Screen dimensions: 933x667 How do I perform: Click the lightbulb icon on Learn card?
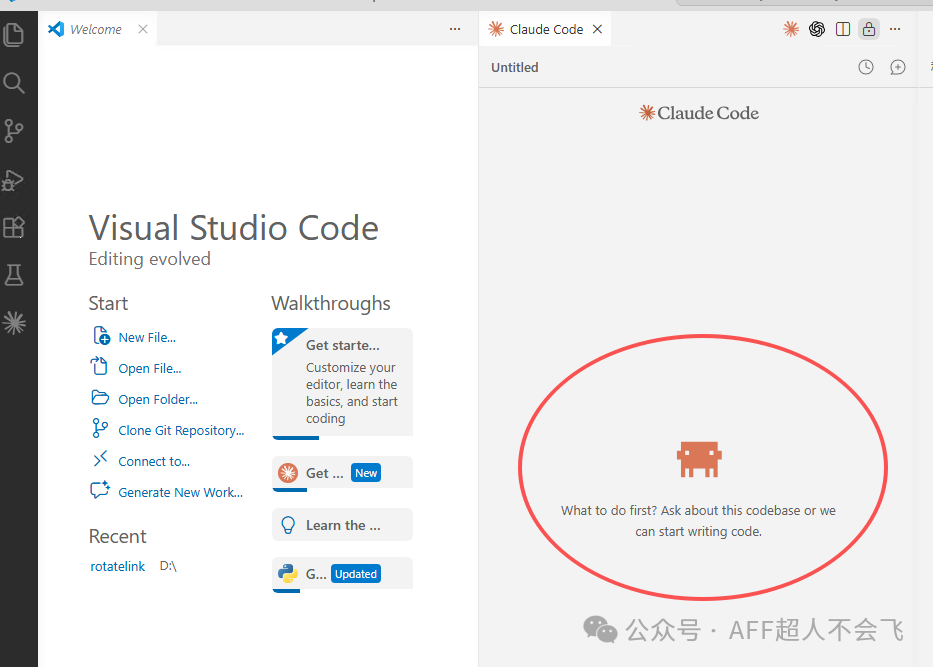[288, 525]
